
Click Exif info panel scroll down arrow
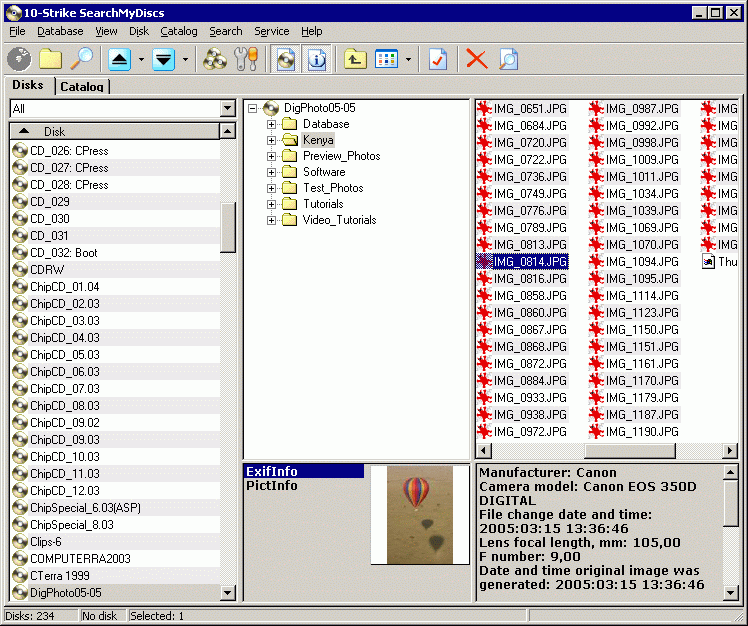tap(730, 593)
